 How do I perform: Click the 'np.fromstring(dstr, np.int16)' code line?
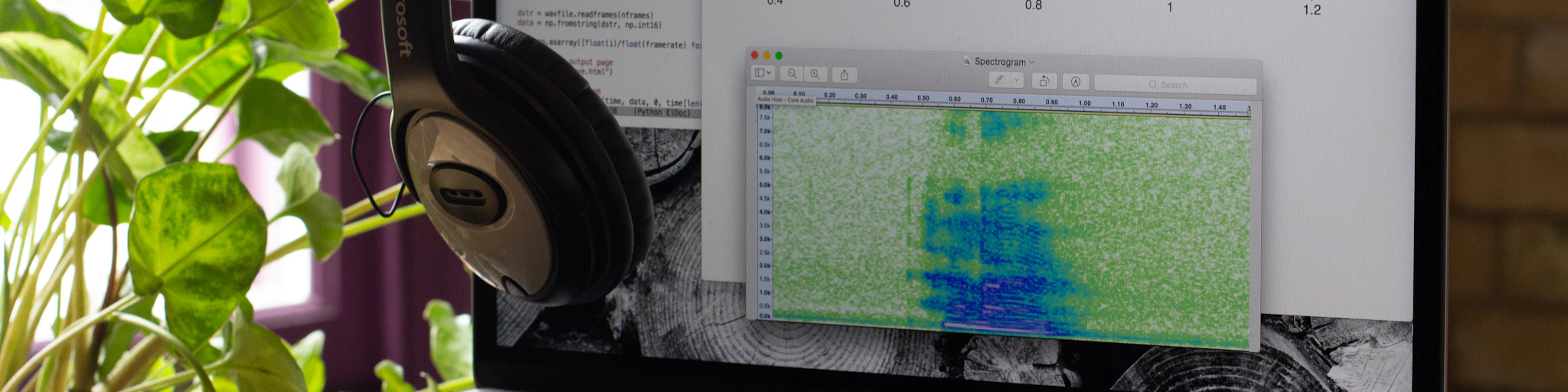click(x=603, y=24)
